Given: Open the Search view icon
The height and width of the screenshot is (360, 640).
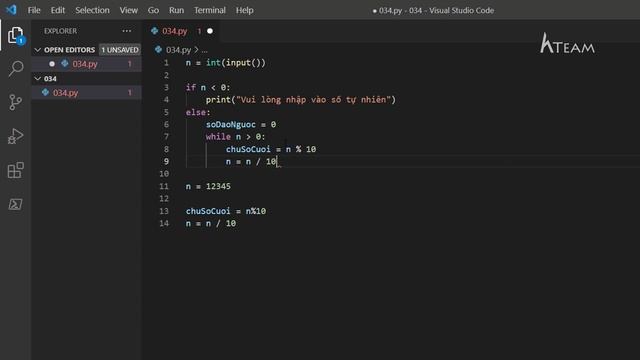Looking at the screenshot, I should tap(16, 69).
